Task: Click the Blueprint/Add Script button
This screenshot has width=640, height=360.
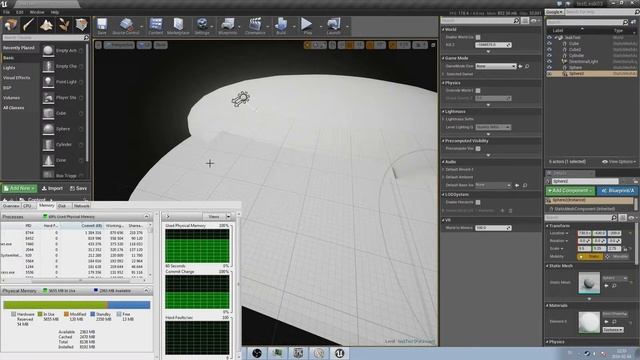Action: (x=617, y=191)
